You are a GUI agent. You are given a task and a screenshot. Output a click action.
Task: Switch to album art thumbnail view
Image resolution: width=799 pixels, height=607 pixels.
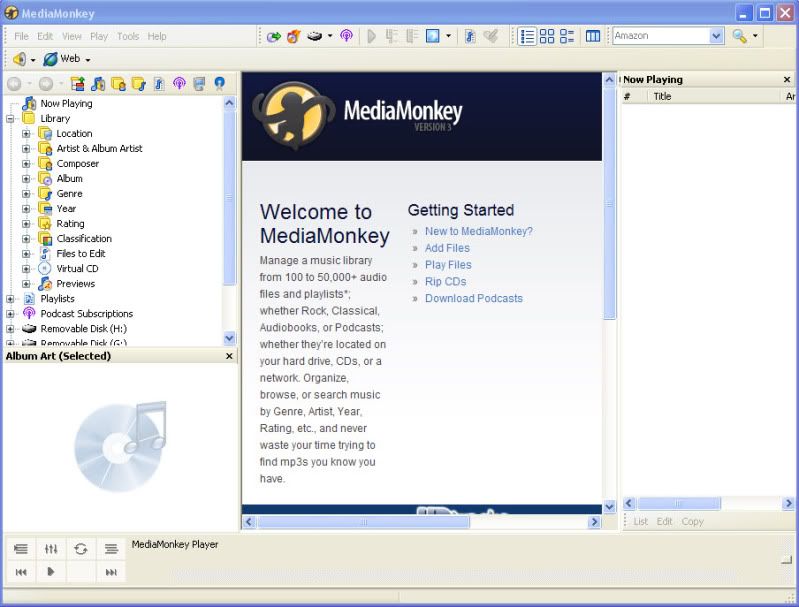pos(547,36)
